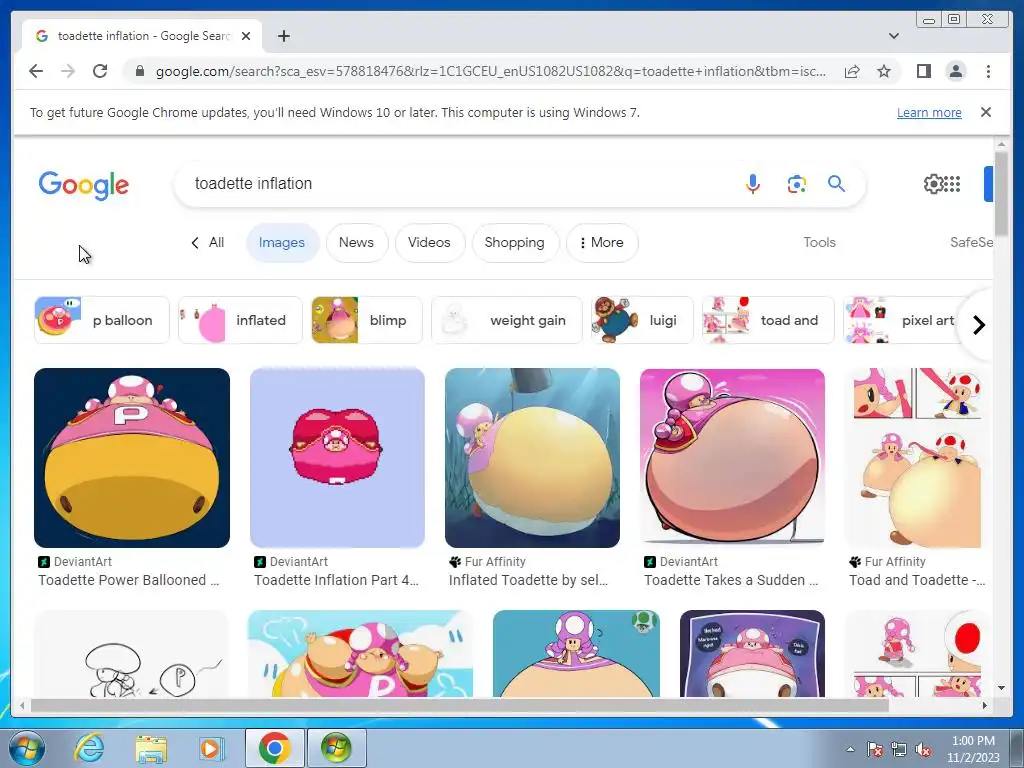The width and height of the screenshot is (1024, 768).
Task: Filter results by weight gain chip
Action: 507,320
